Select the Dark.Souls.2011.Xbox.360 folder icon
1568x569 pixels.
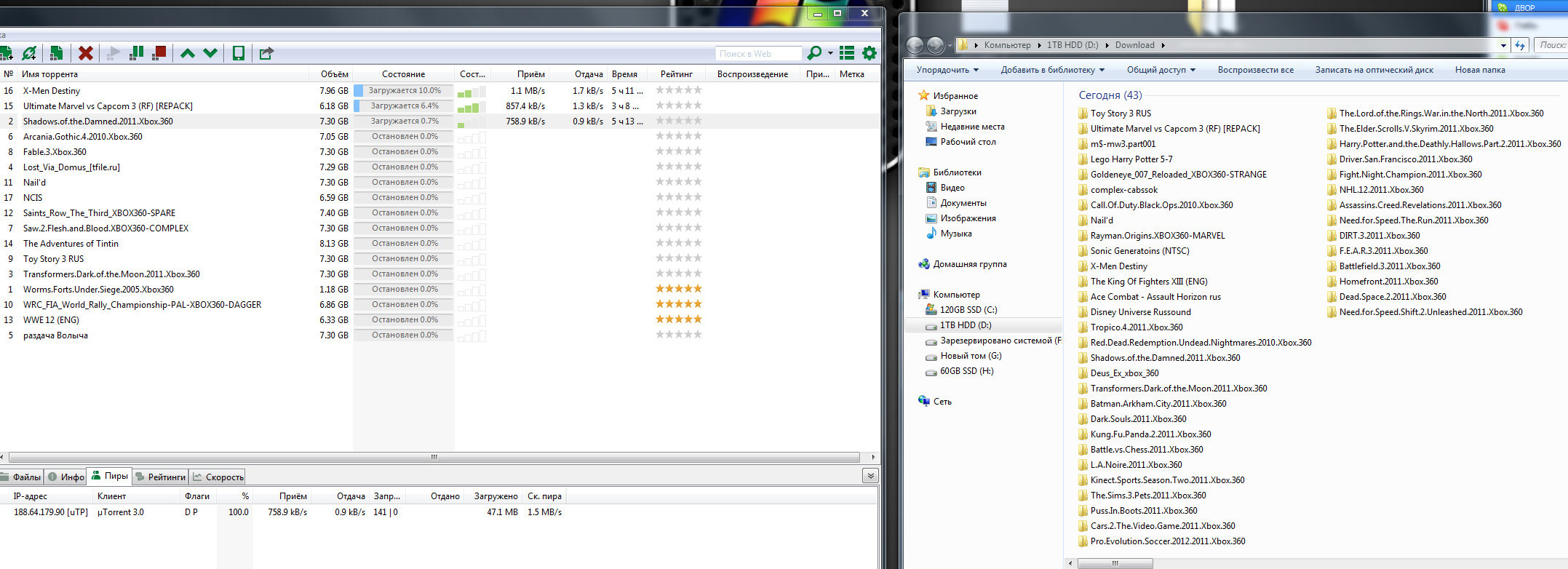[x=1083, y=419]
